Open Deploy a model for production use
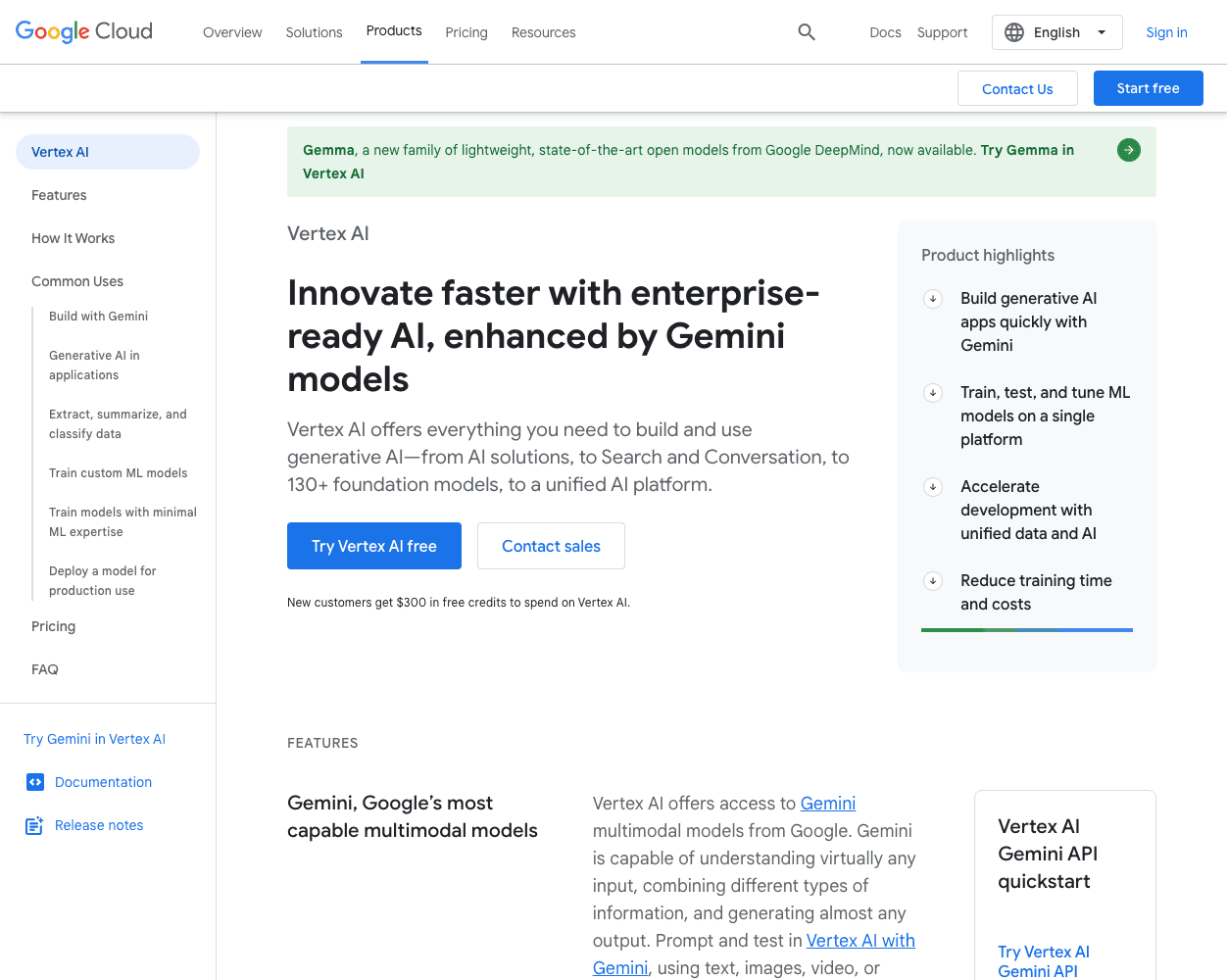This screenshot has width=1227, height=980. [x=103, y=581]
